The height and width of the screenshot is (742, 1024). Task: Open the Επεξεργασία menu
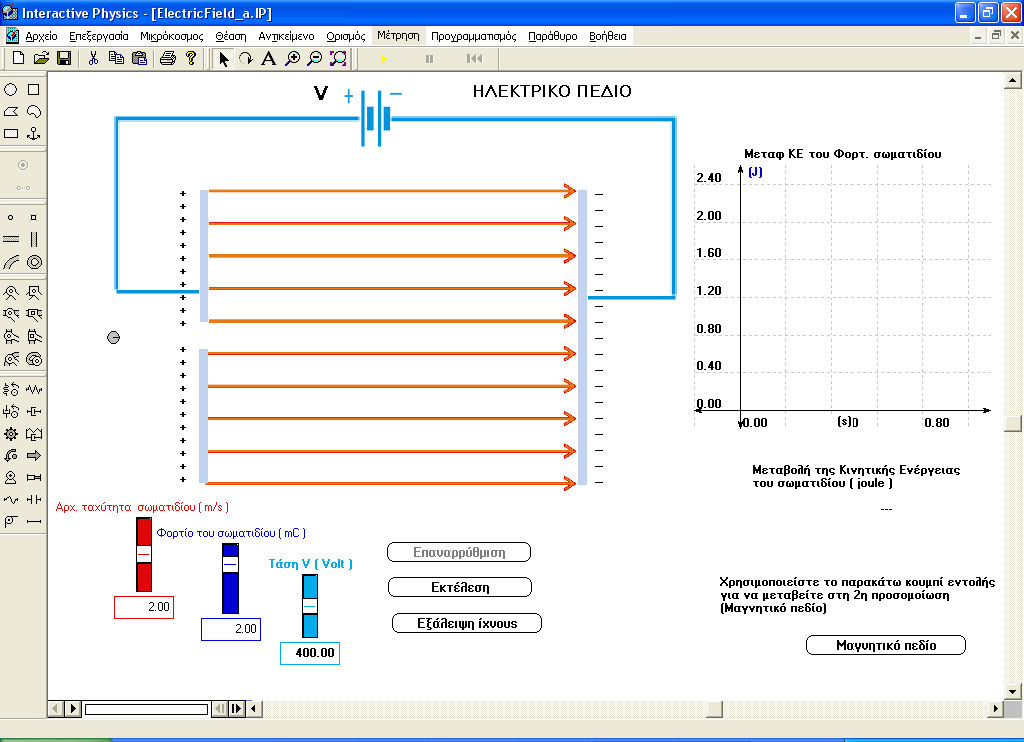[99, 36]
